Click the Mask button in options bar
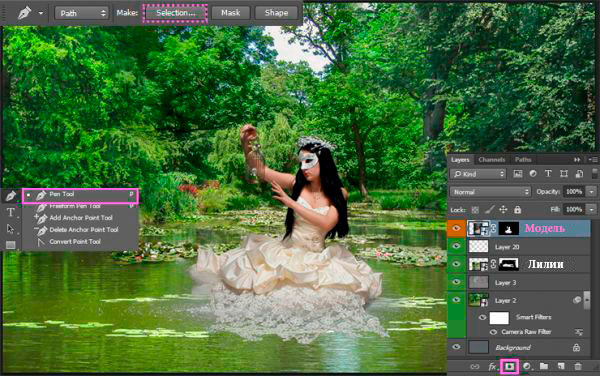600x376 pixels. pyautogui.click(x=231, y=13)
